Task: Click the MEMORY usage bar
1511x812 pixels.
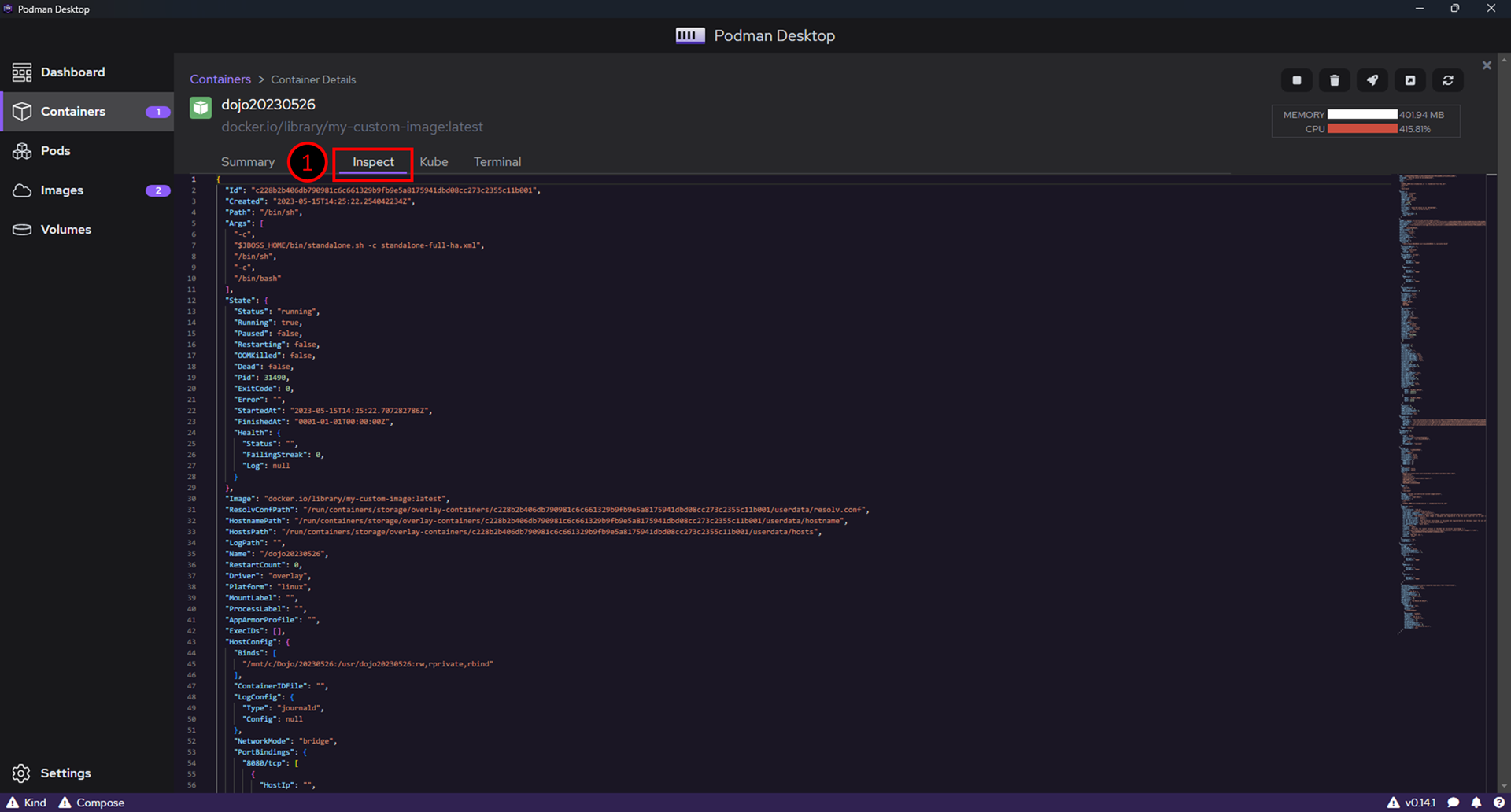Action: (x=1362, y=115)
